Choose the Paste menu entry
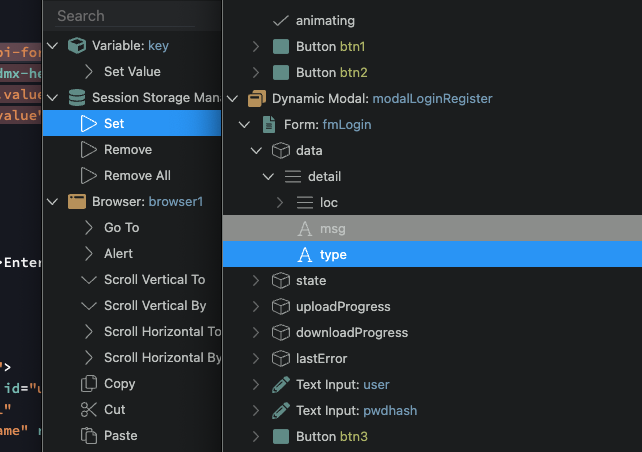This screenshot has height=452, width=642. point(120,436)
